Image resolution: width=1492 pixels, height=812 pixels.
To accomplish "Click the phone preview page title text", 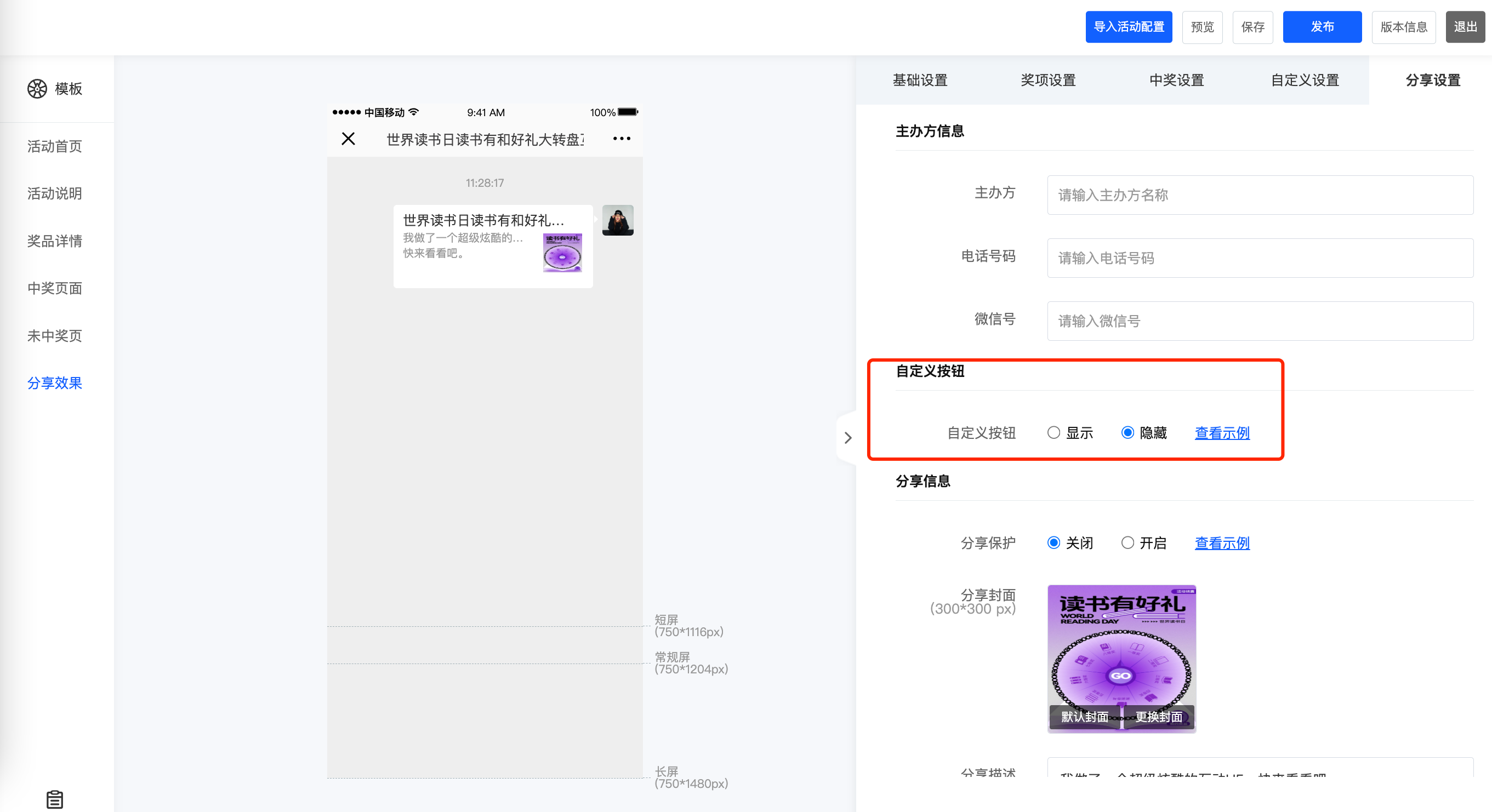I will [485, 140].
